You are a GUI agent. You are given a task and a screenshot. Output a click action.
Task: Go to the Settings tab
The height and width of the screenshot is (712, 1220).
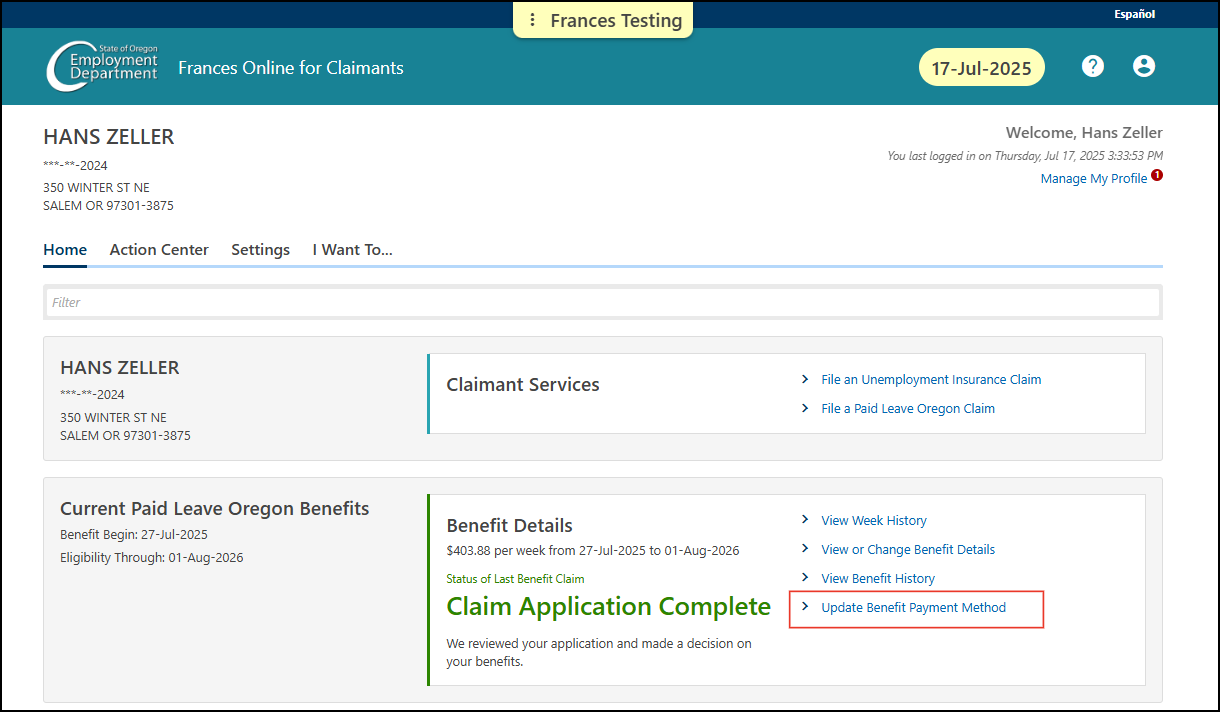260,250
